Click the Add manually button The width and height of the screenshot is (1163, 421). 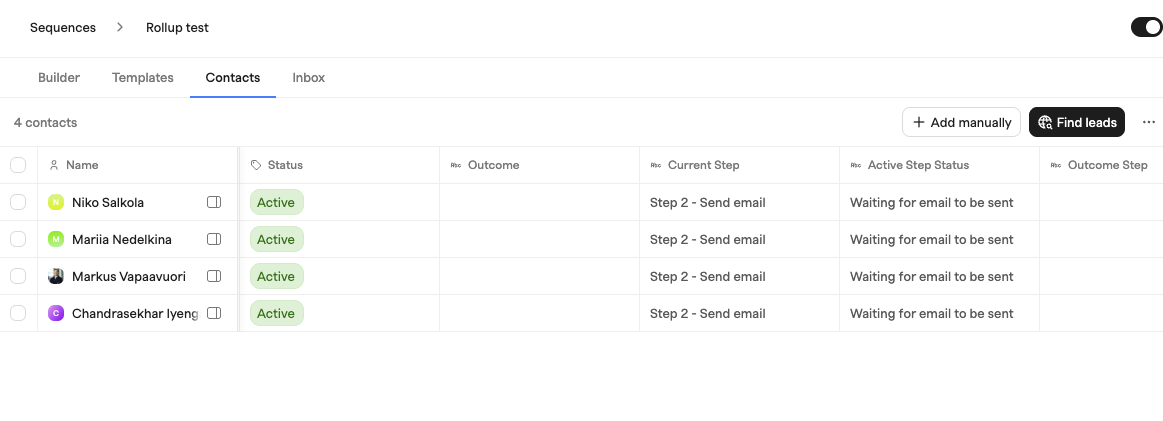tap(961, 122)
